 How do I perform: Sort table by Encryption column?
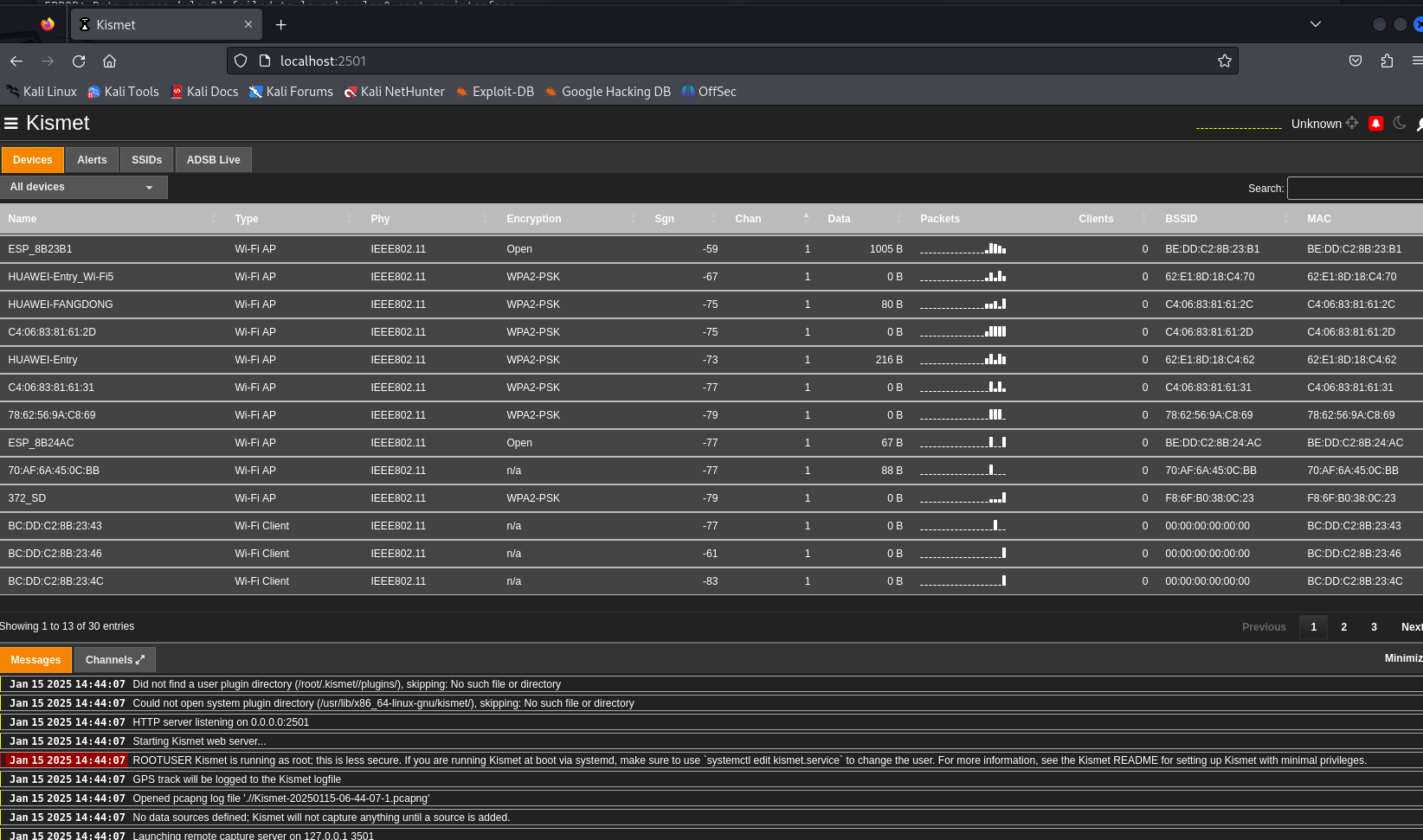click(573, 219)
